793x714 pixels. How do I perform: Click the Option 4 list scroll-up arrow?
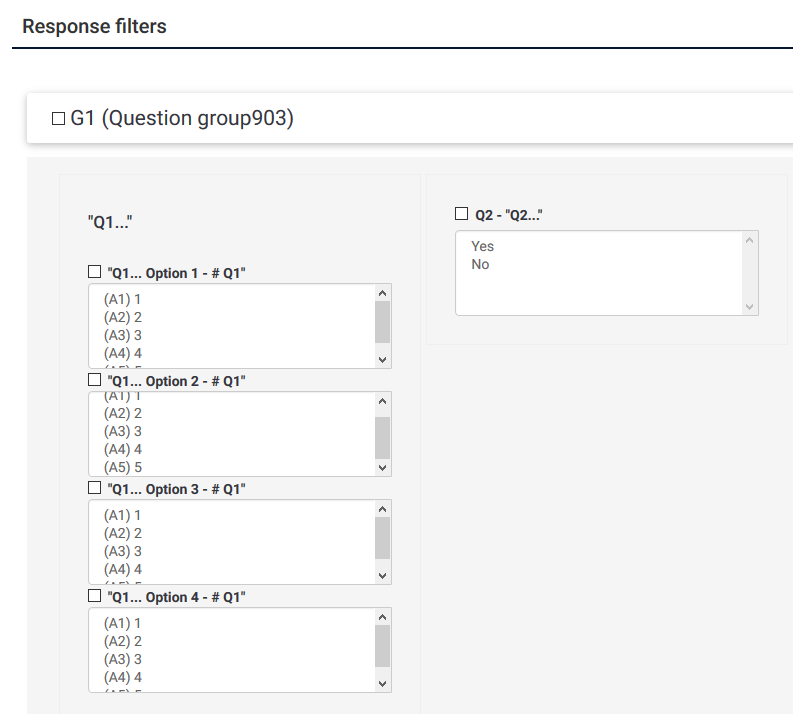(x=382, y=618)
